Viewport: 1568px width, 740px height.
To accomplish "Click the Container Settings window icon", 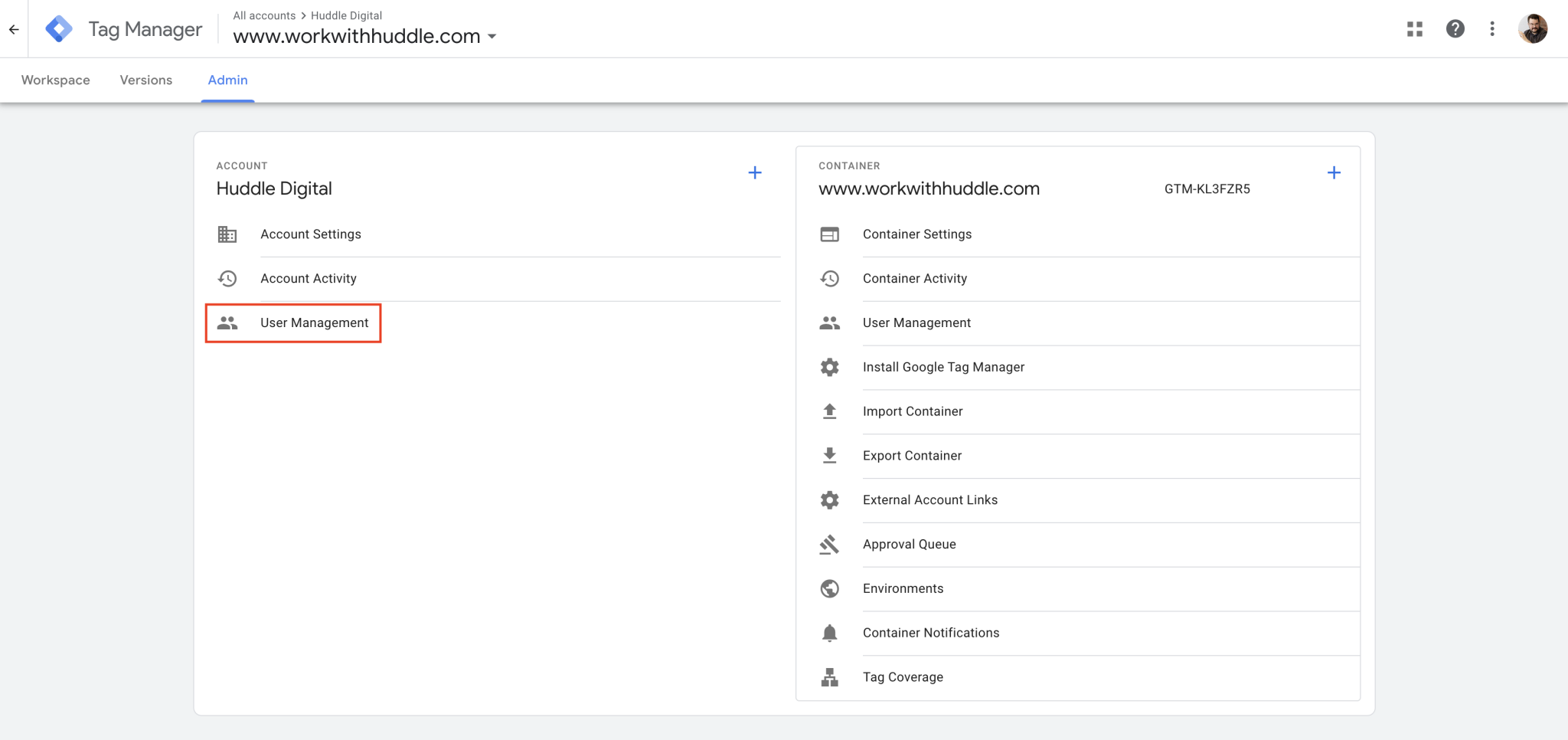I will (x=830, y=234).
